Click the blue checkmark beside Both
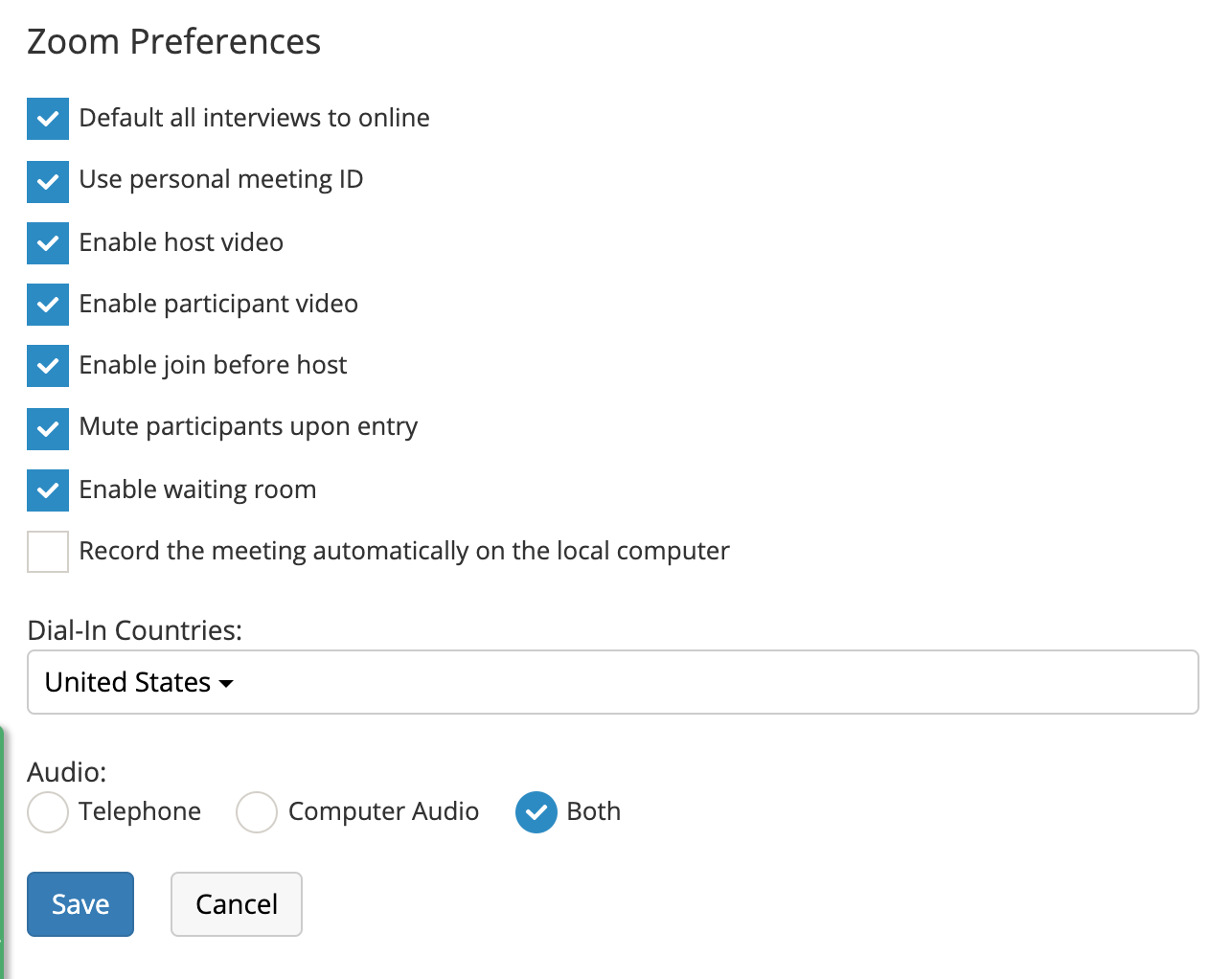 (536, 812)
